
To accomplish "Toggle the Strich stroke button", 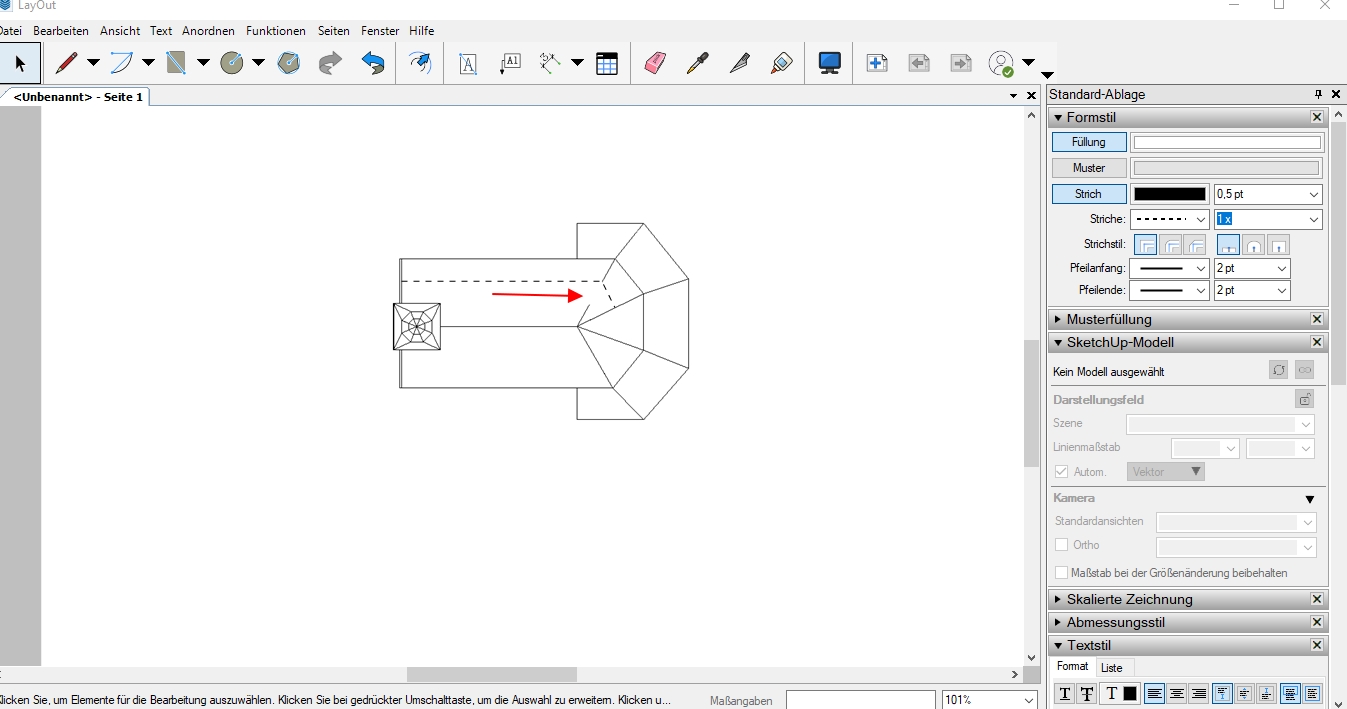I will 1088,194.
